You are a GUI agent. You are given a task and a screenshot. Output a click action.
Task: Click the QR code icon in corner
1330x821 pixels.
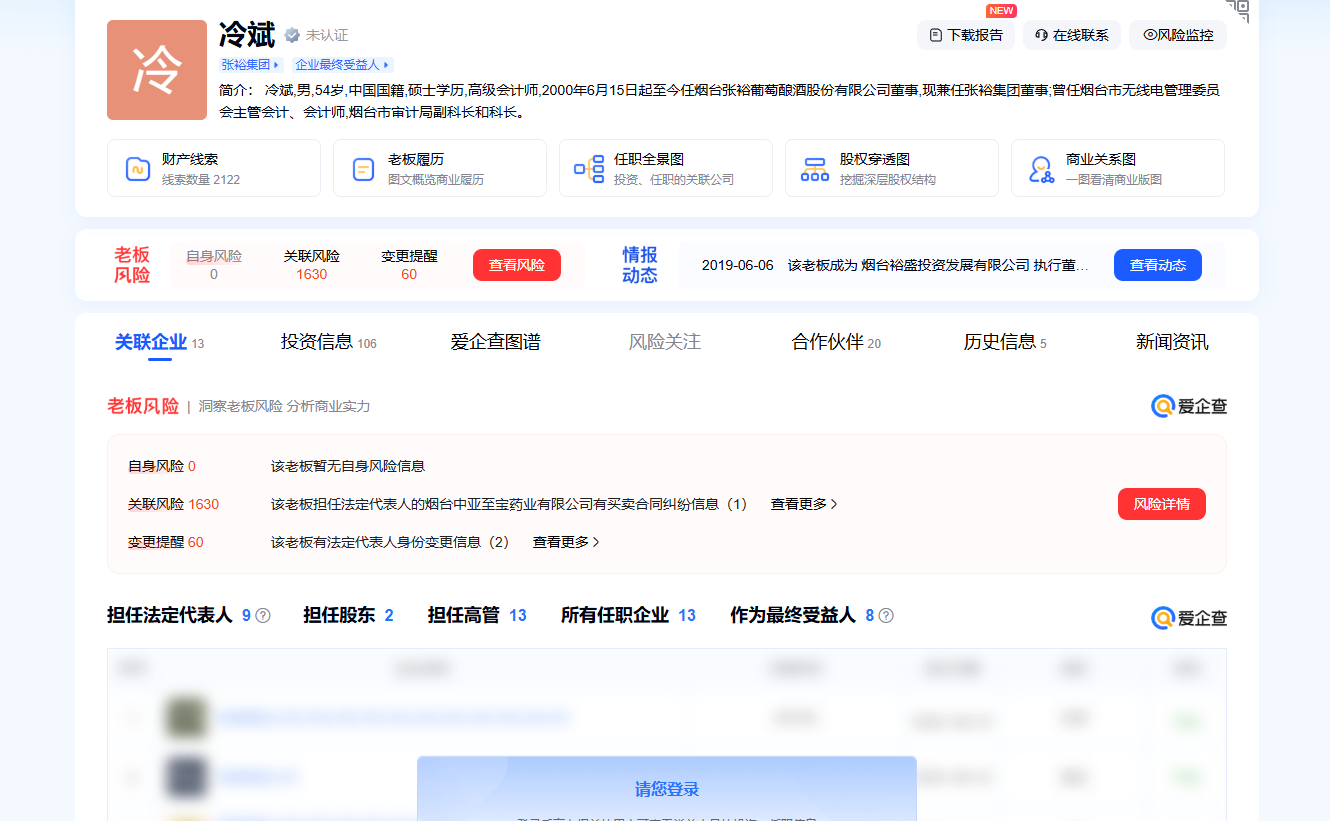pos(1239,10)
